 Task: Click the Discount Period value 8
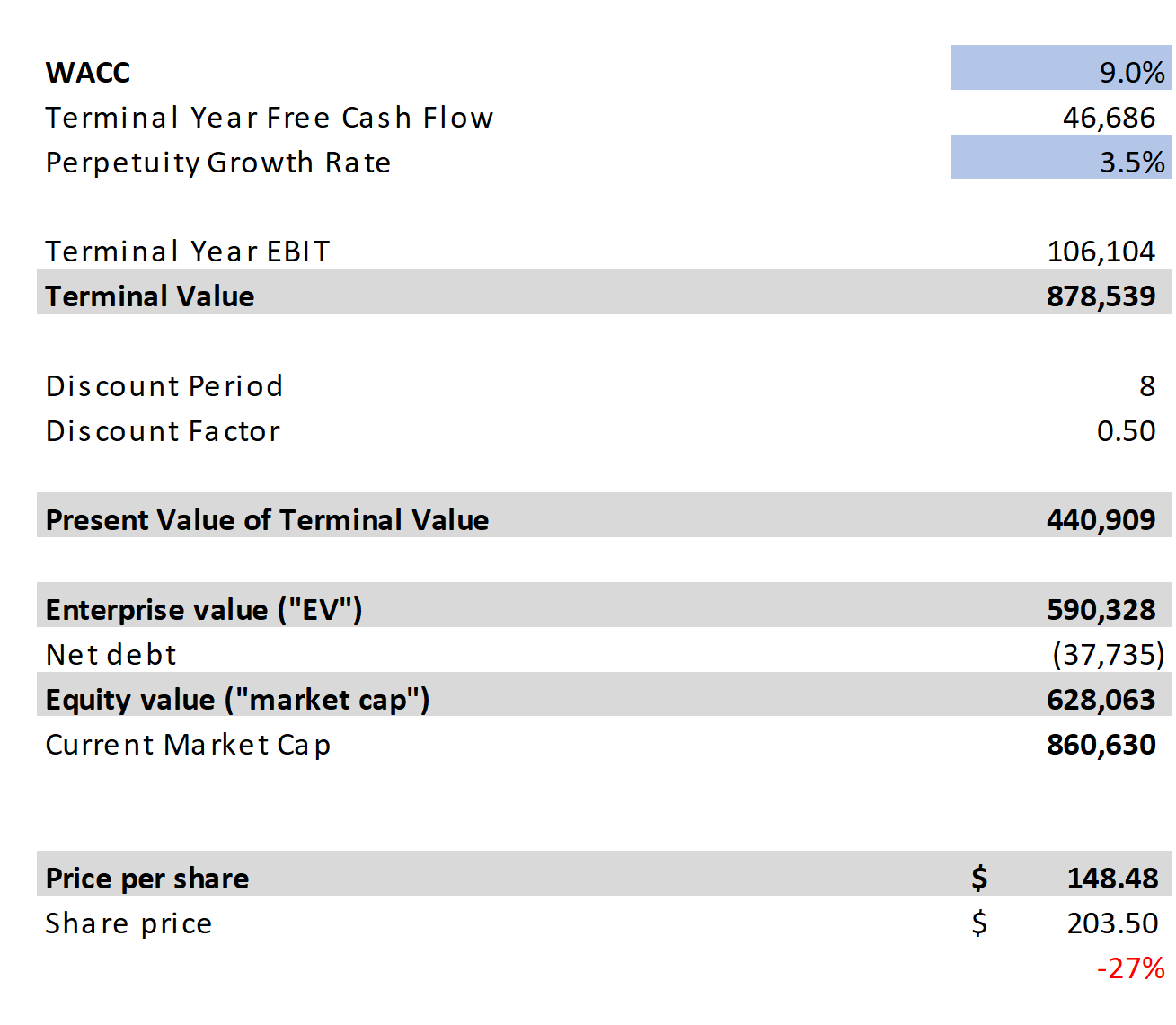(x=1146, y=385)
